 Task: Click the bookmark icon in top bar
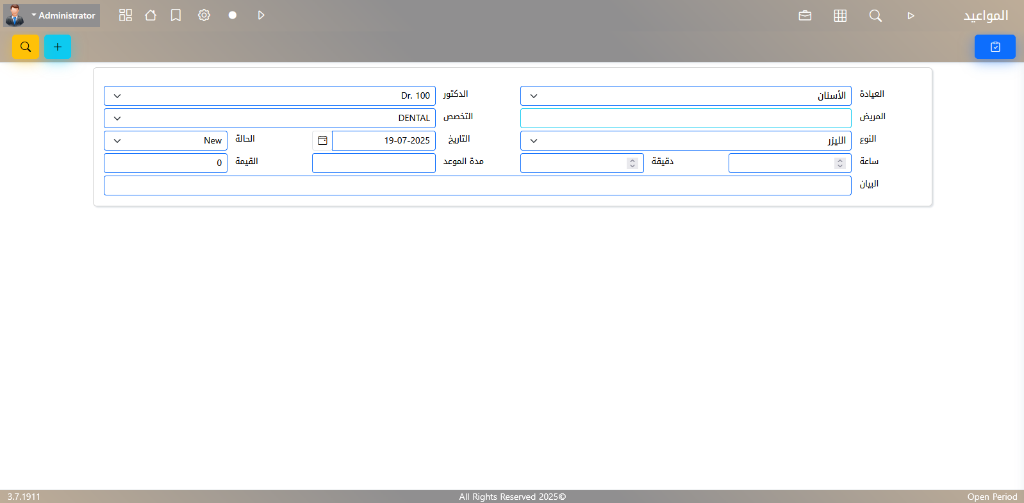[176, 16]
